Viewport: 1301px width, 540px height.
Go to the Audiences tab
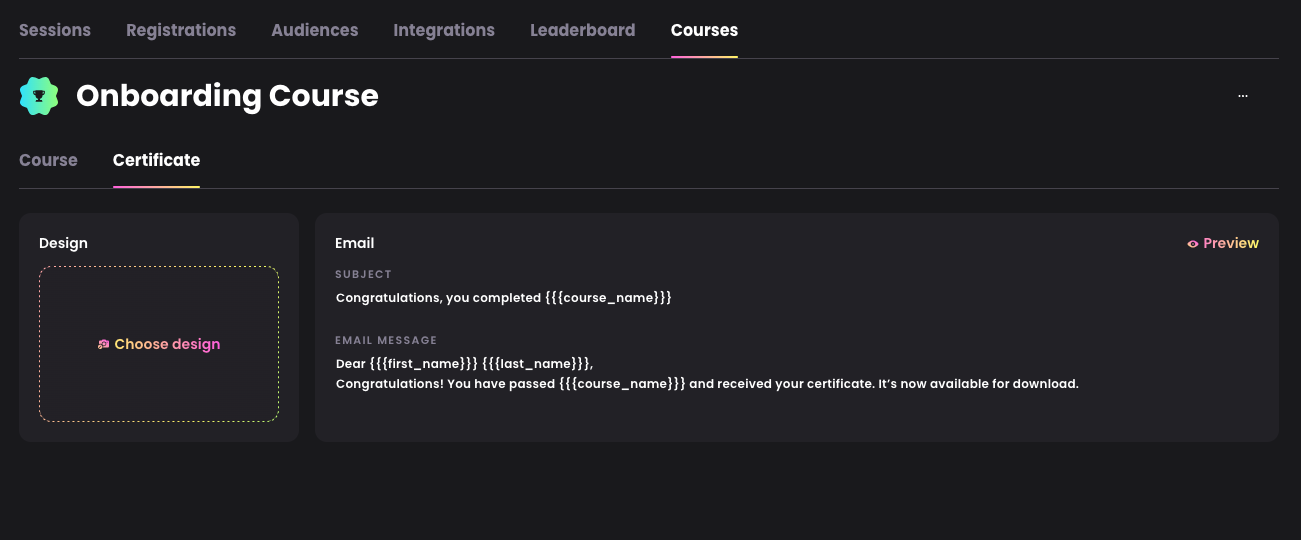pos(315,30)
